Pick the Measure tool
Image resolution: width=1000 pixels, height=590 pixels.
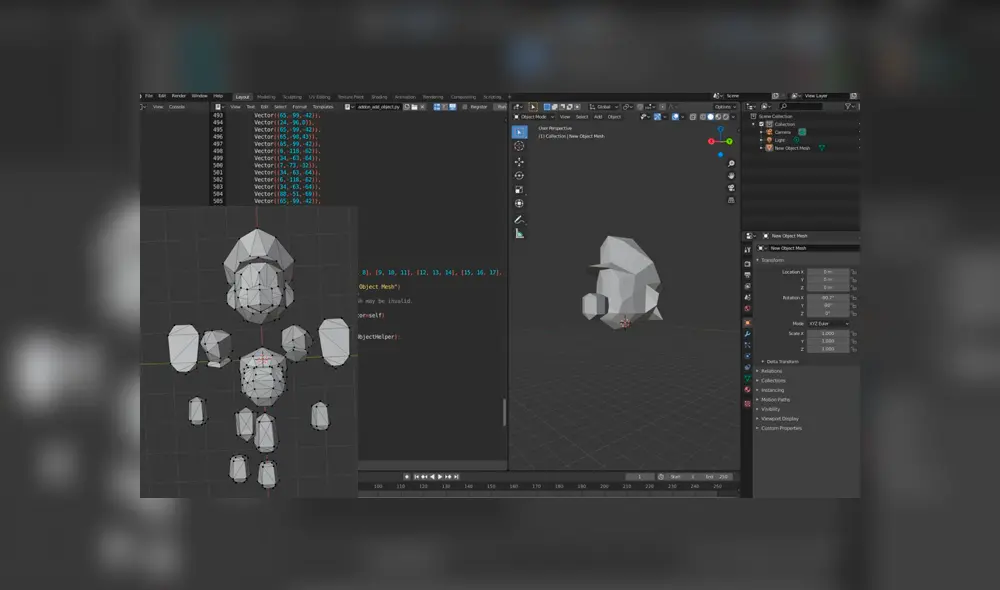coord(519,233)
